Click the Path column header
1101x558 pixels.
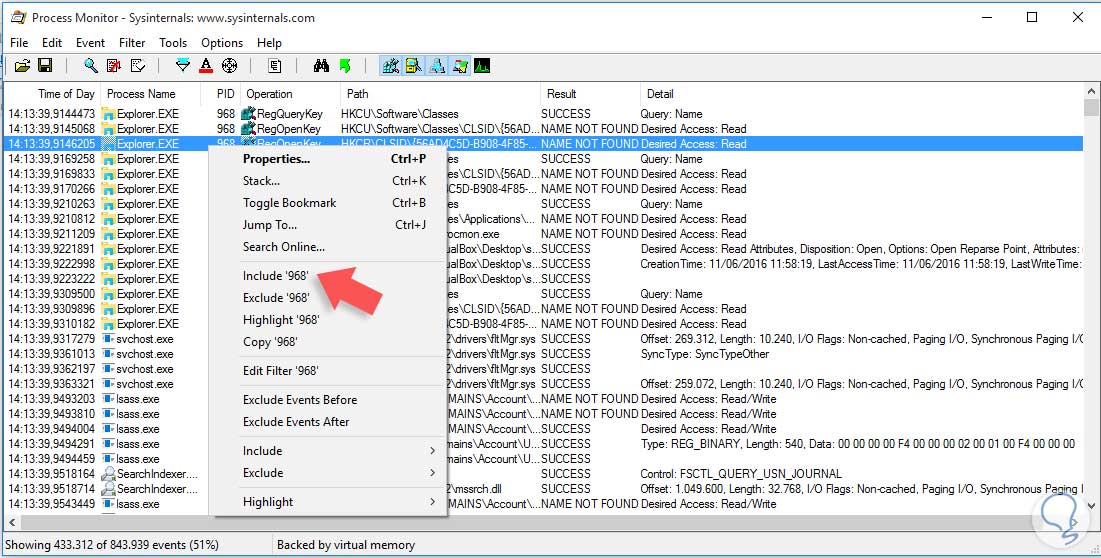(440, 94)
